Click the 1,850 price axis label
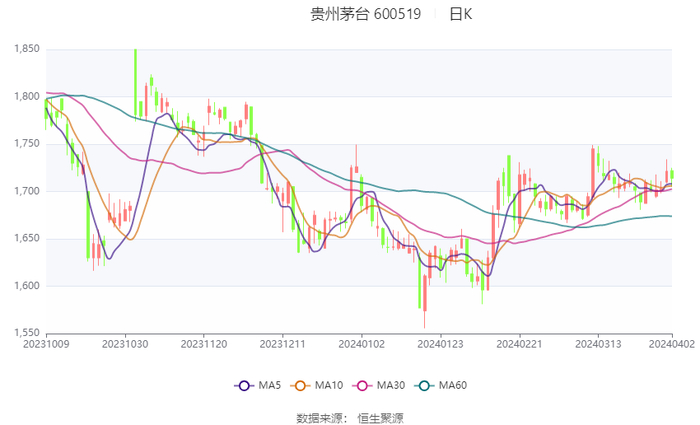The height and width of the screenshot is (425, 700). pos(25,49)
